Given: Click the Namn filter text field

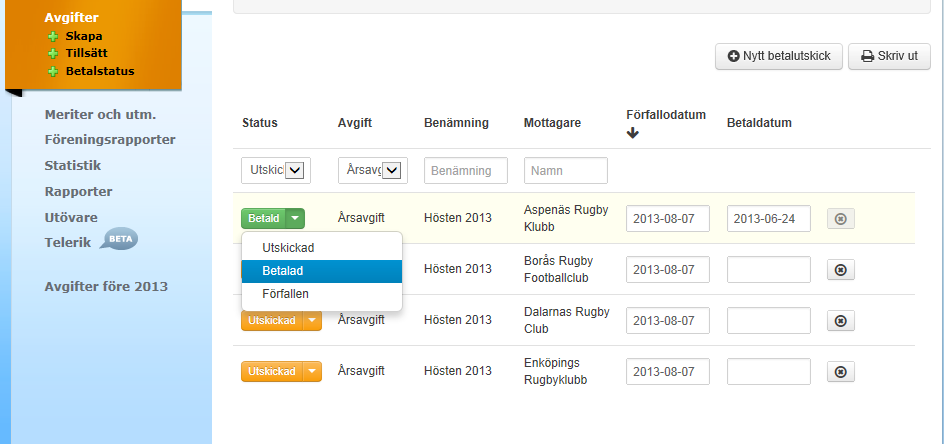Looking at the screenshot, I should [x=566, y=170].
